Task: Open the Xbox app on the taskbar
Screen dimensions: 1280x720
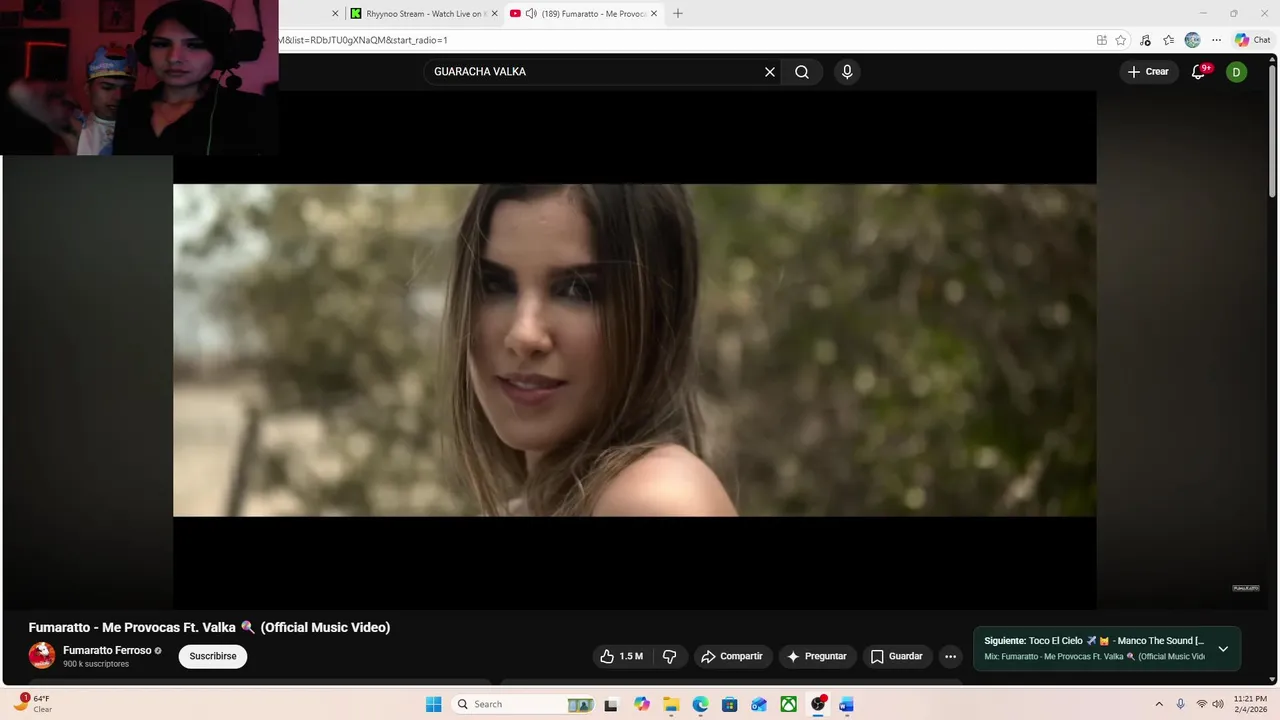Action: coord(789,704)
